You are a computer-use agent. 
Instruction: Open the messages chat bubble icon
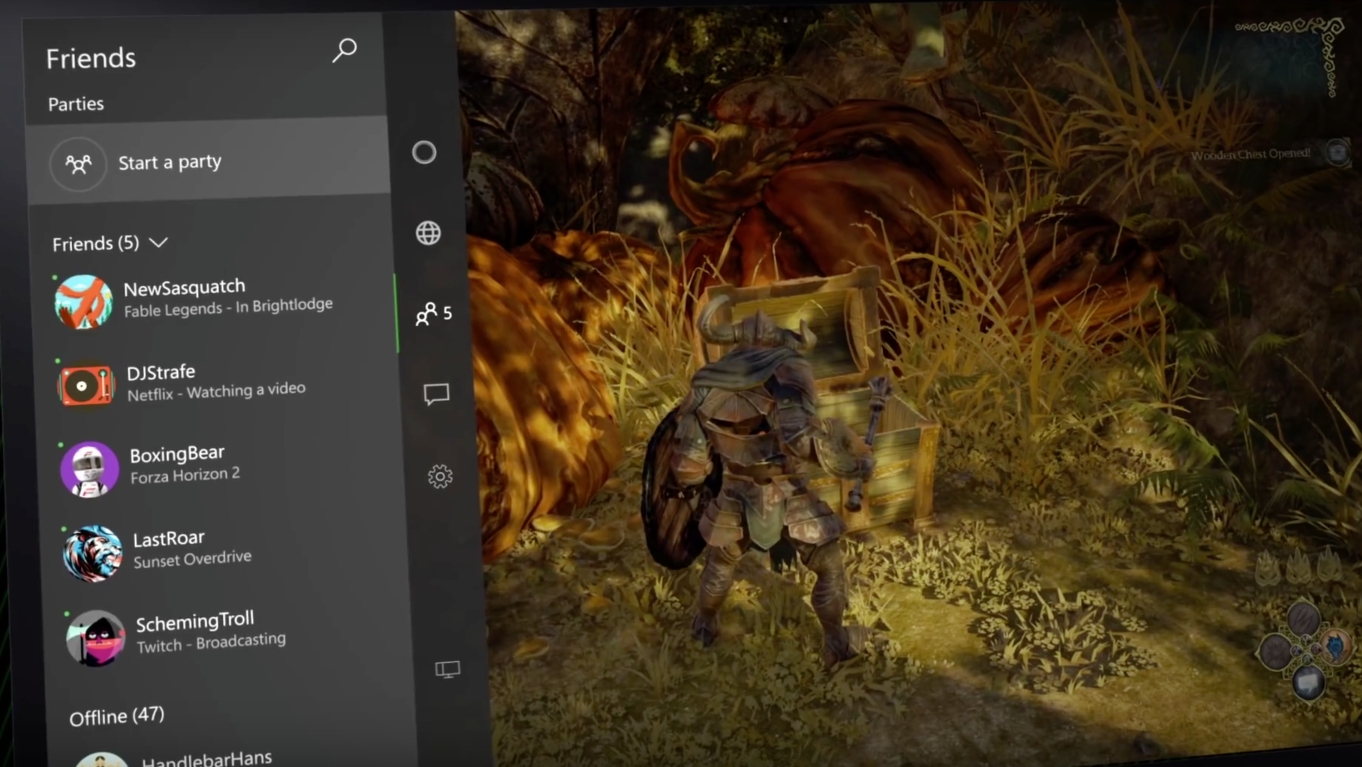(x=436, y=394)
